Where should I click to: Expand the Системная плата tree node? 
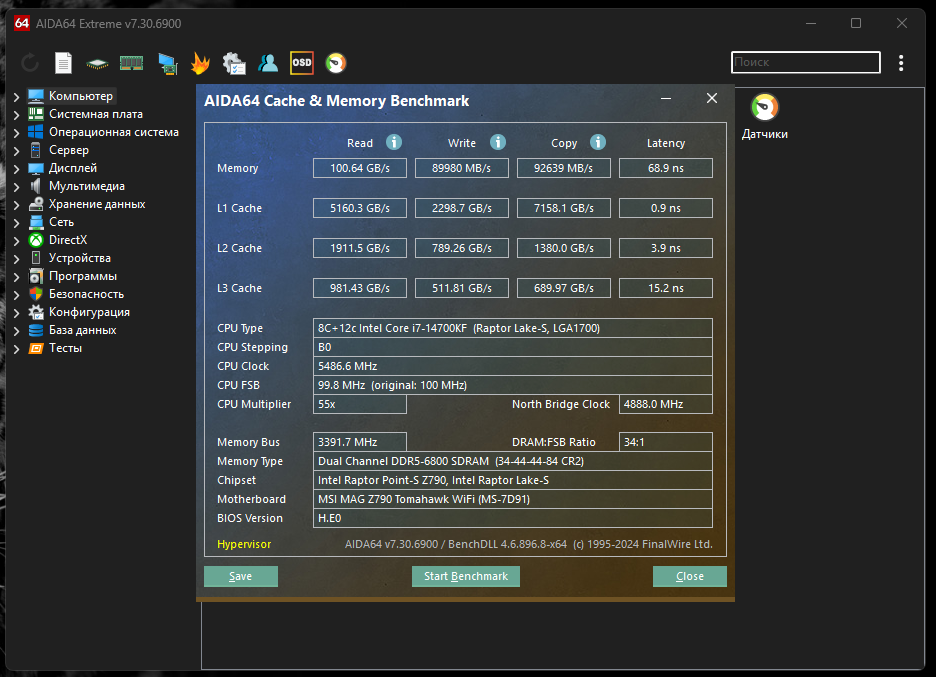17,115
